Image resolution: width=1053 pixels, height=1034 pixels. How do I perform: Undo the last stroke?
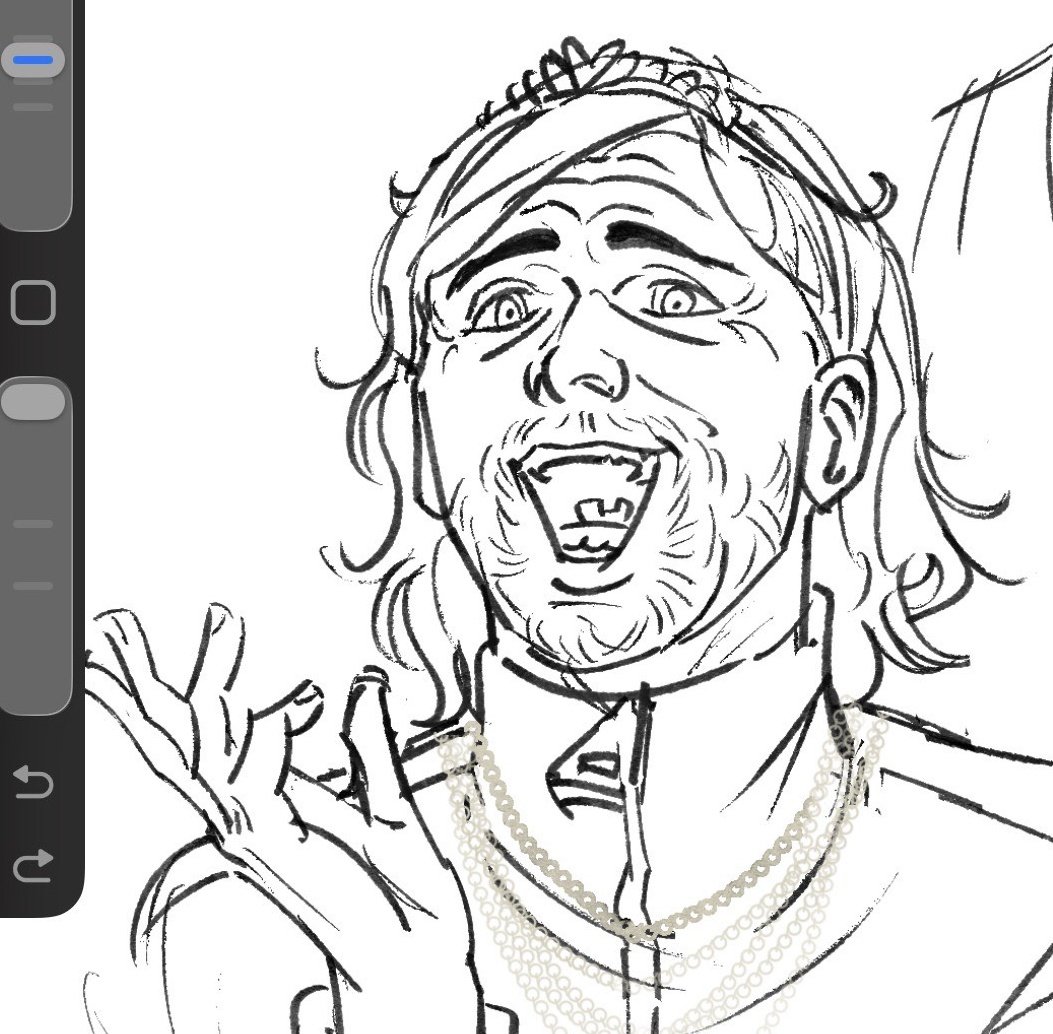(33, 782)
